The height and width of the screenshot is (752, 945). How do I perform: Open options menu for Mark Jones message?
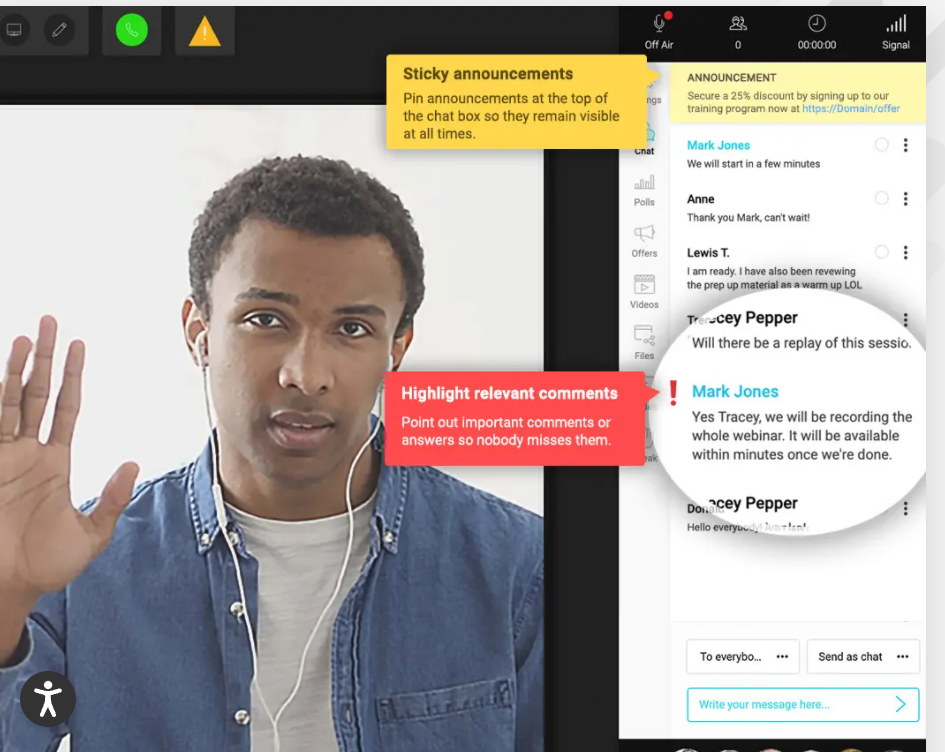point(905,145)
